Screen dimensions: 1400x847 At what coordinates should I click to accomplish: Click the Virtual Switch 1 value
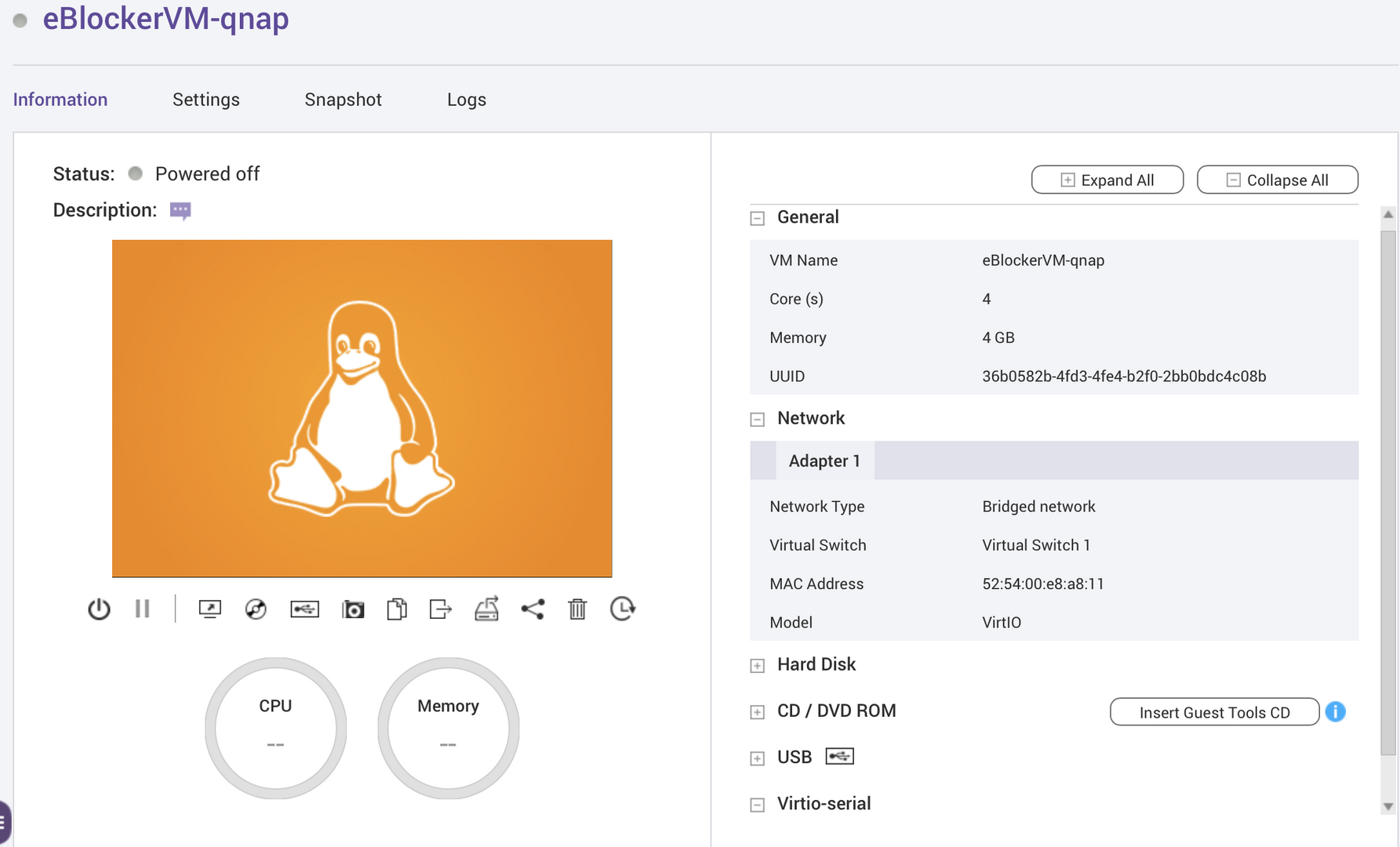pos(1036,545)
